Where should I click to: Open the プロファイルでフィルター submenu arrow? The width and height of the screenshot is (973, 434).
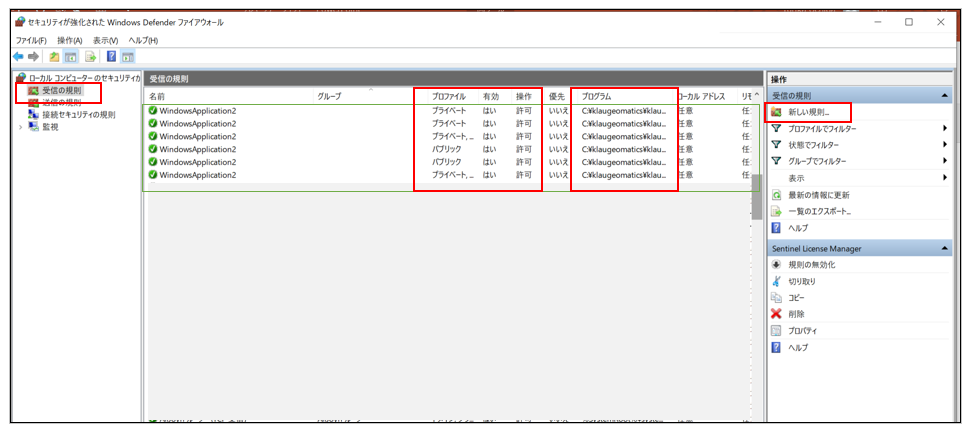pyautogui.click(x=944, y=129)
